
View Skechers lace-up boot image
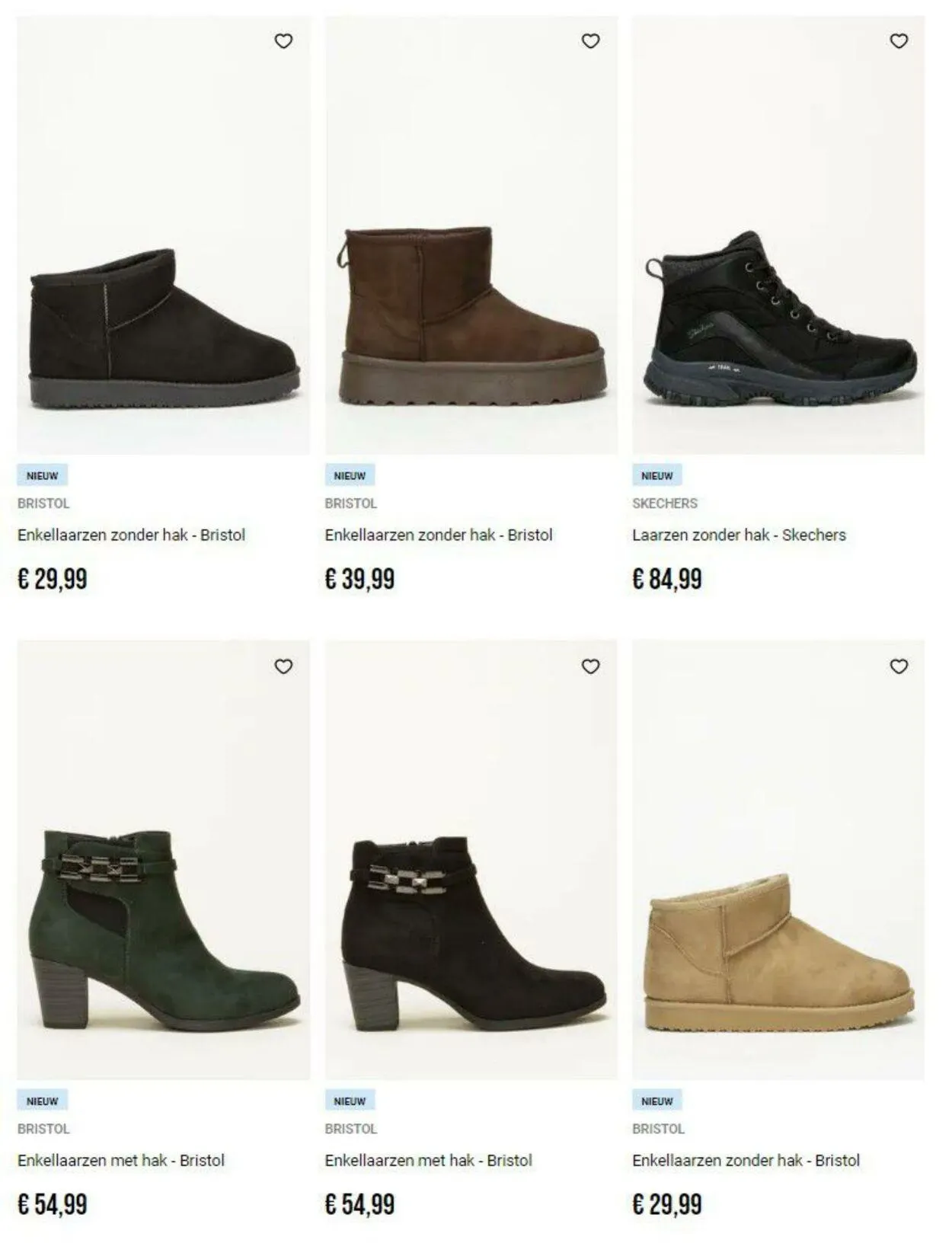tap(778, 235)
